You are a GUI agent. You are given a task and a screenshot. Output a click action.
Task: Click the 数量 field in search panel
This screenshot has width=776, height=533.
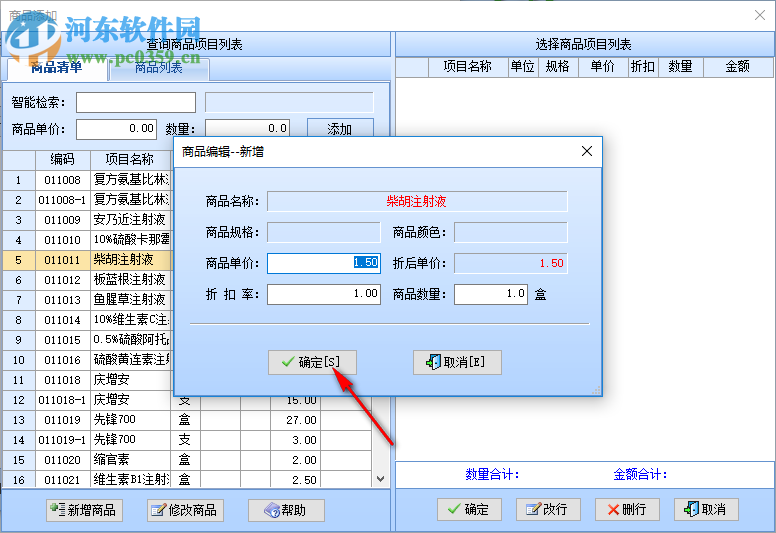tap(247, 129)
